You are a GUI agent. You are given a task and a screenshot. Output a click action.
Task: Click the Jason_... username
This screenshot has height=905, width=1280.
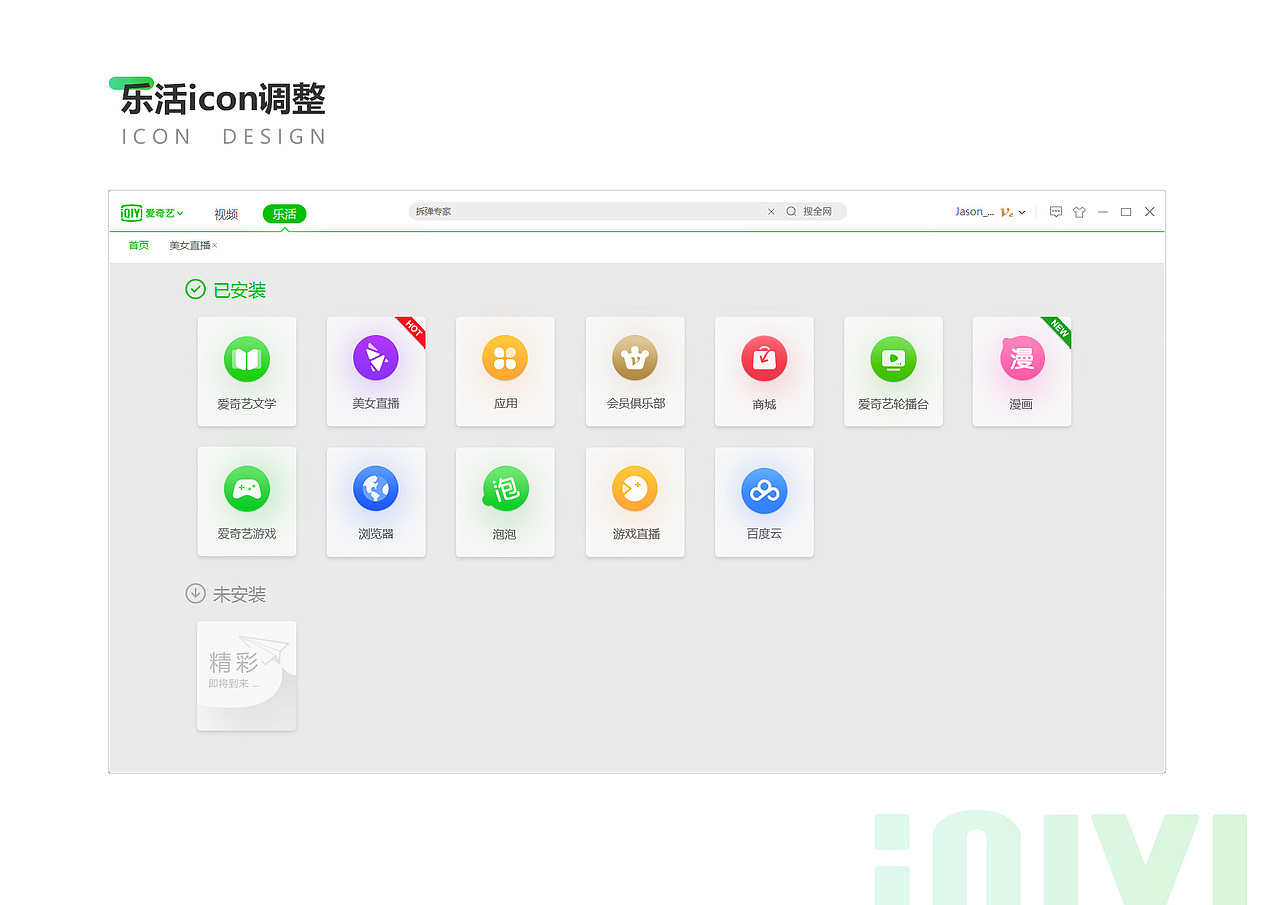tap(974, 212)
